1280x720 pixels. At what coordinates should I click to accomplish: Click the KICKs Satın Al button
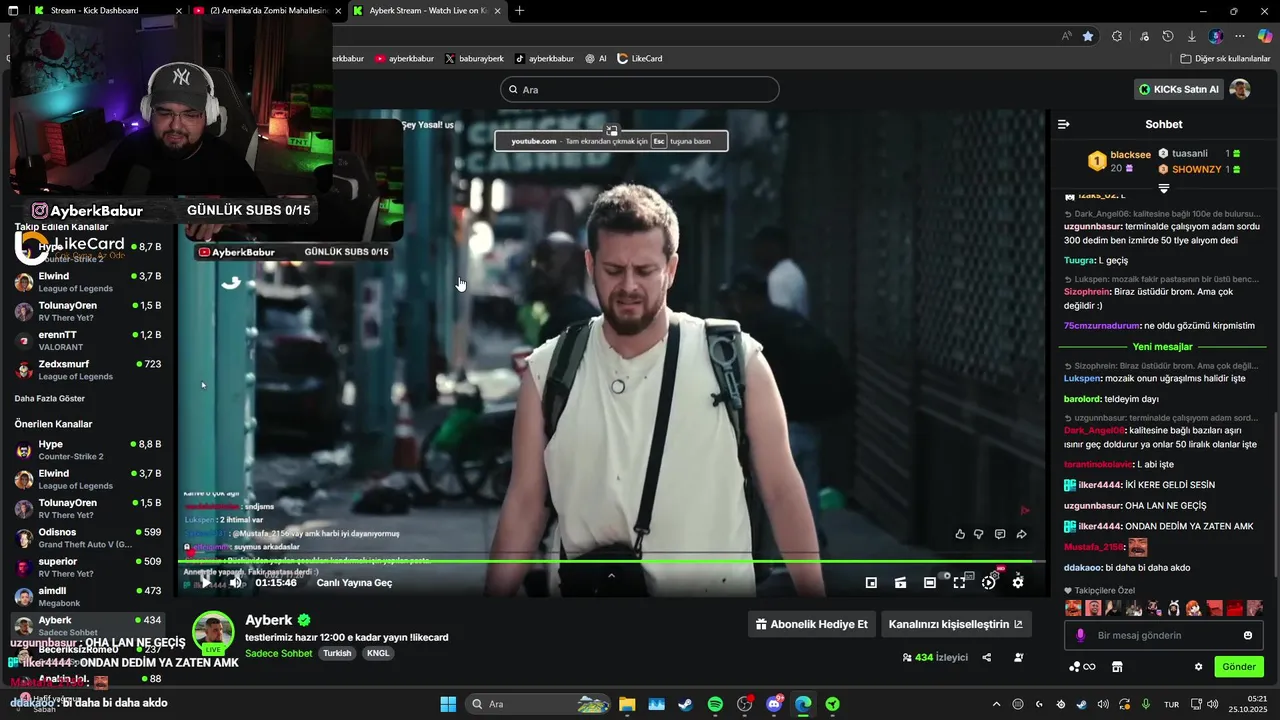[1180, 89]
